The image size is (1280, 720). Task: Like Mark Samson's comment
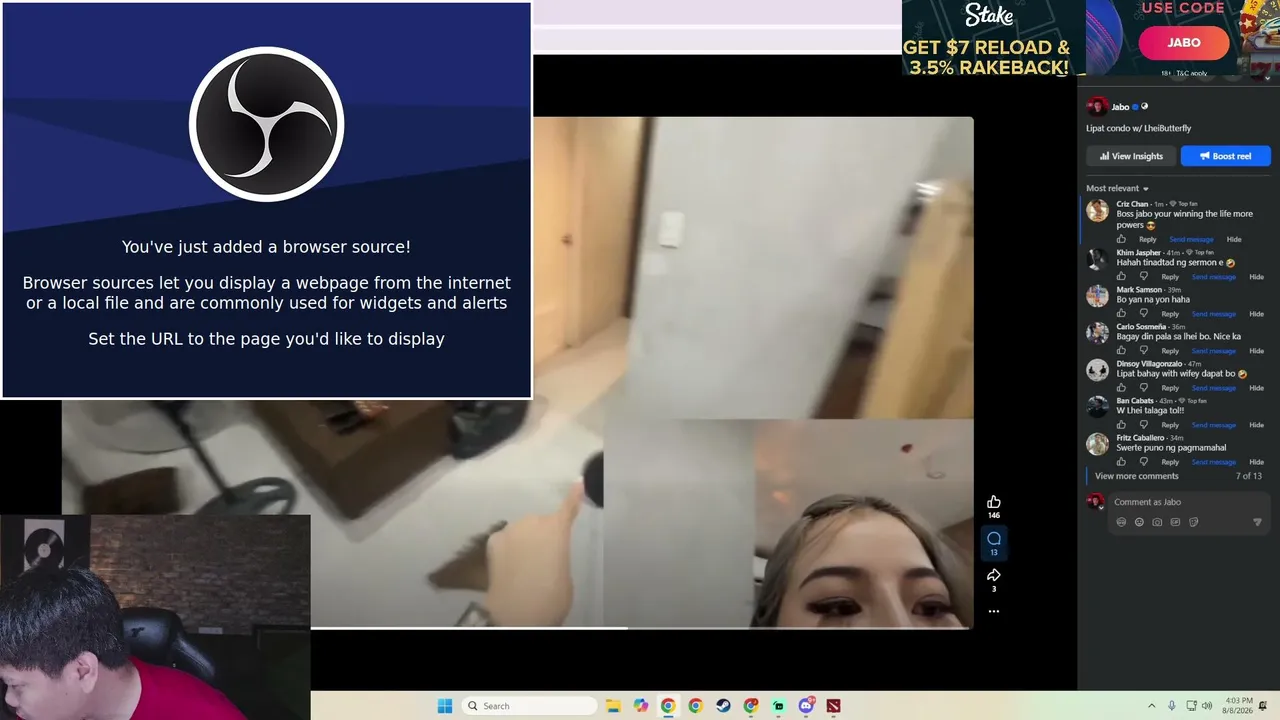coord(1121,313)
